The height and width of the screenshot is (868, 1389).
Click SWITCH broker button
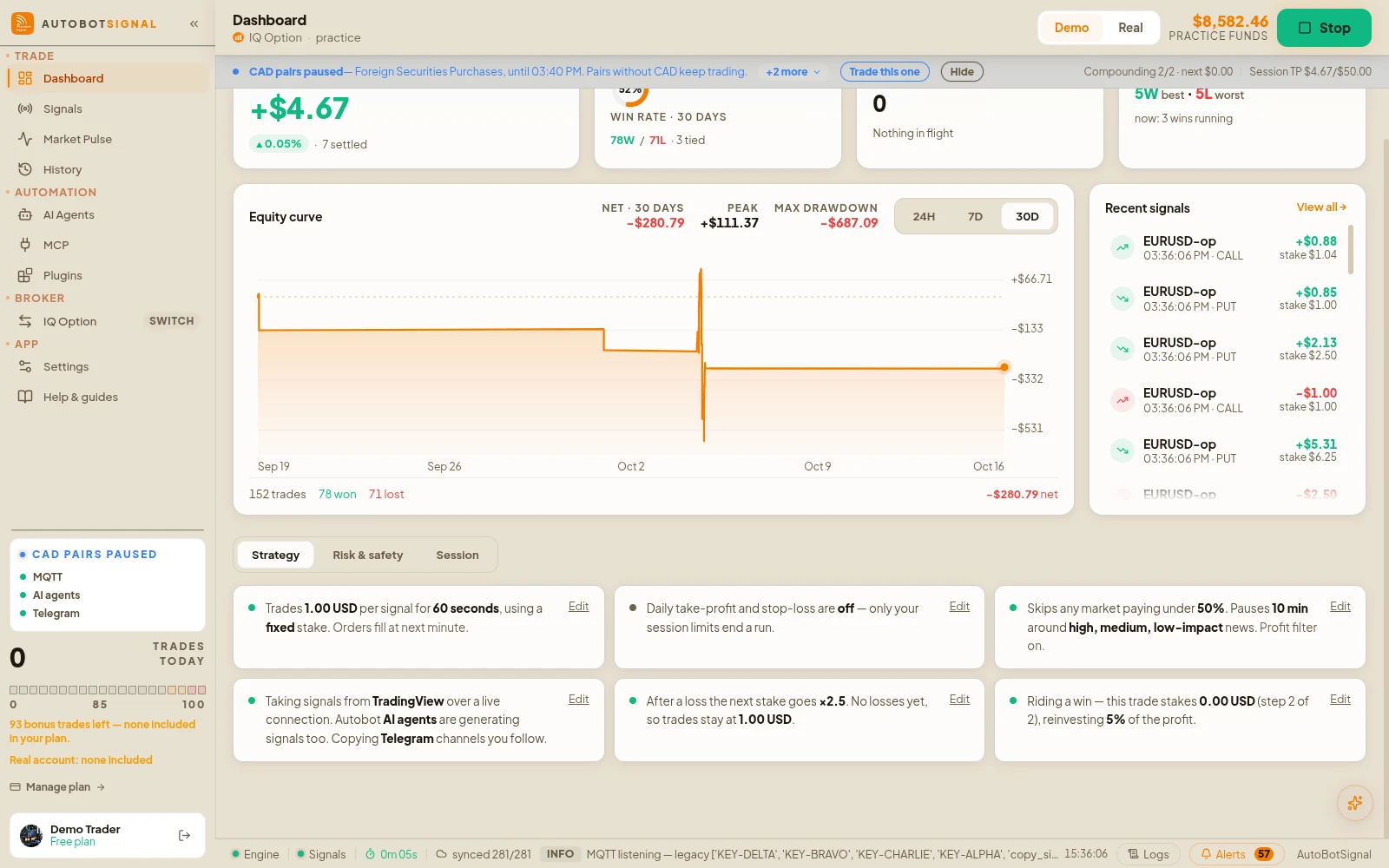(x=171, y=321)
